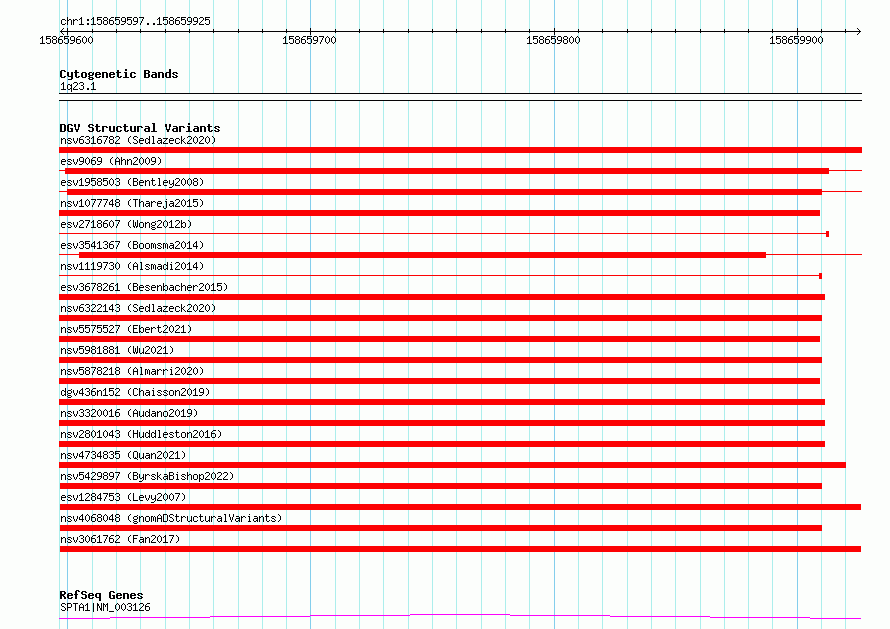The height and width of the screenshot is (629, 890).
Task: Select variant esv3541367 (Boomsma2014)
Action: (132, 245)
